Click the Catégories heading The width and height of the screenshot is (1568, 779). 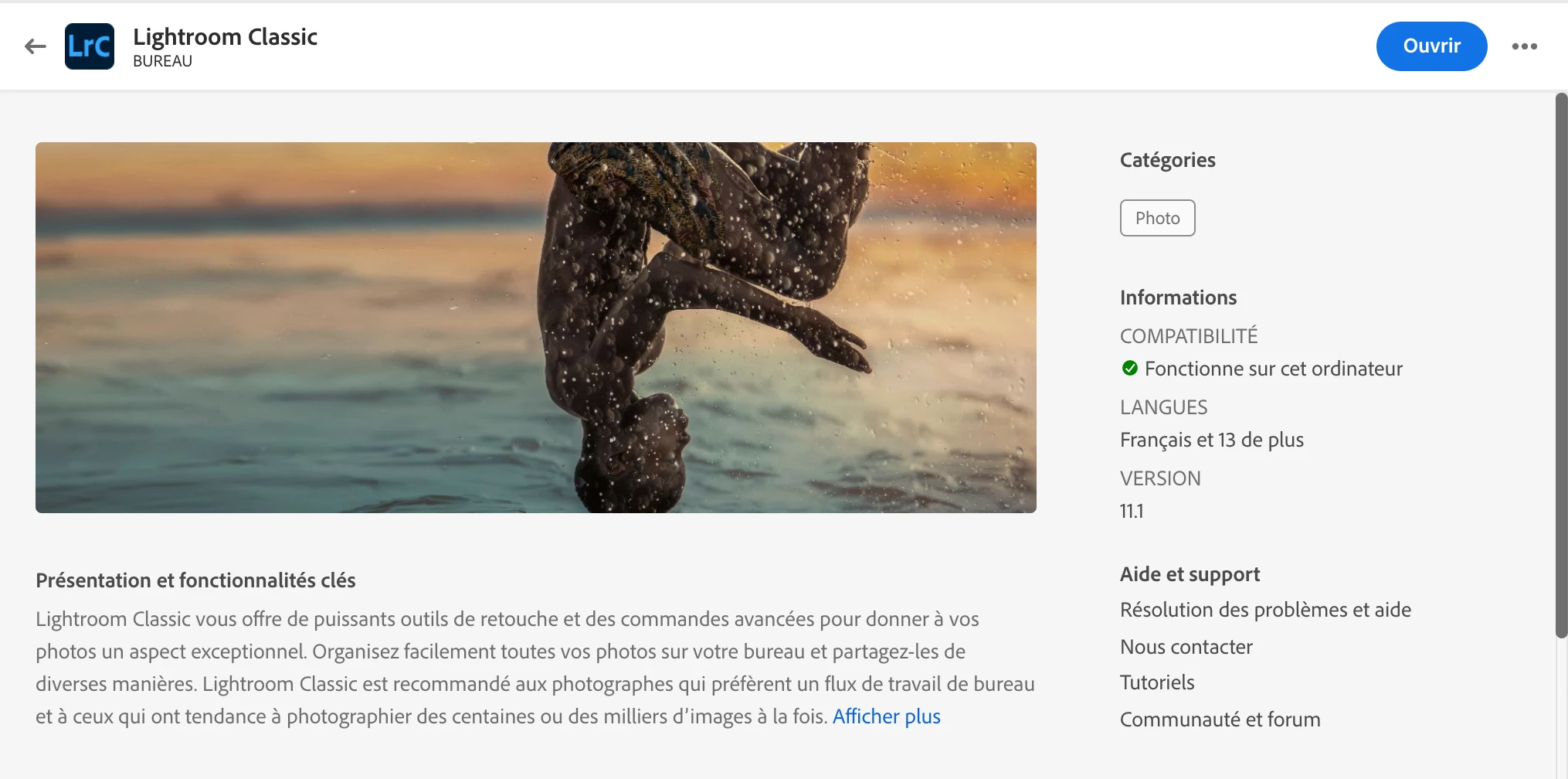click(x=1167, y=160)
